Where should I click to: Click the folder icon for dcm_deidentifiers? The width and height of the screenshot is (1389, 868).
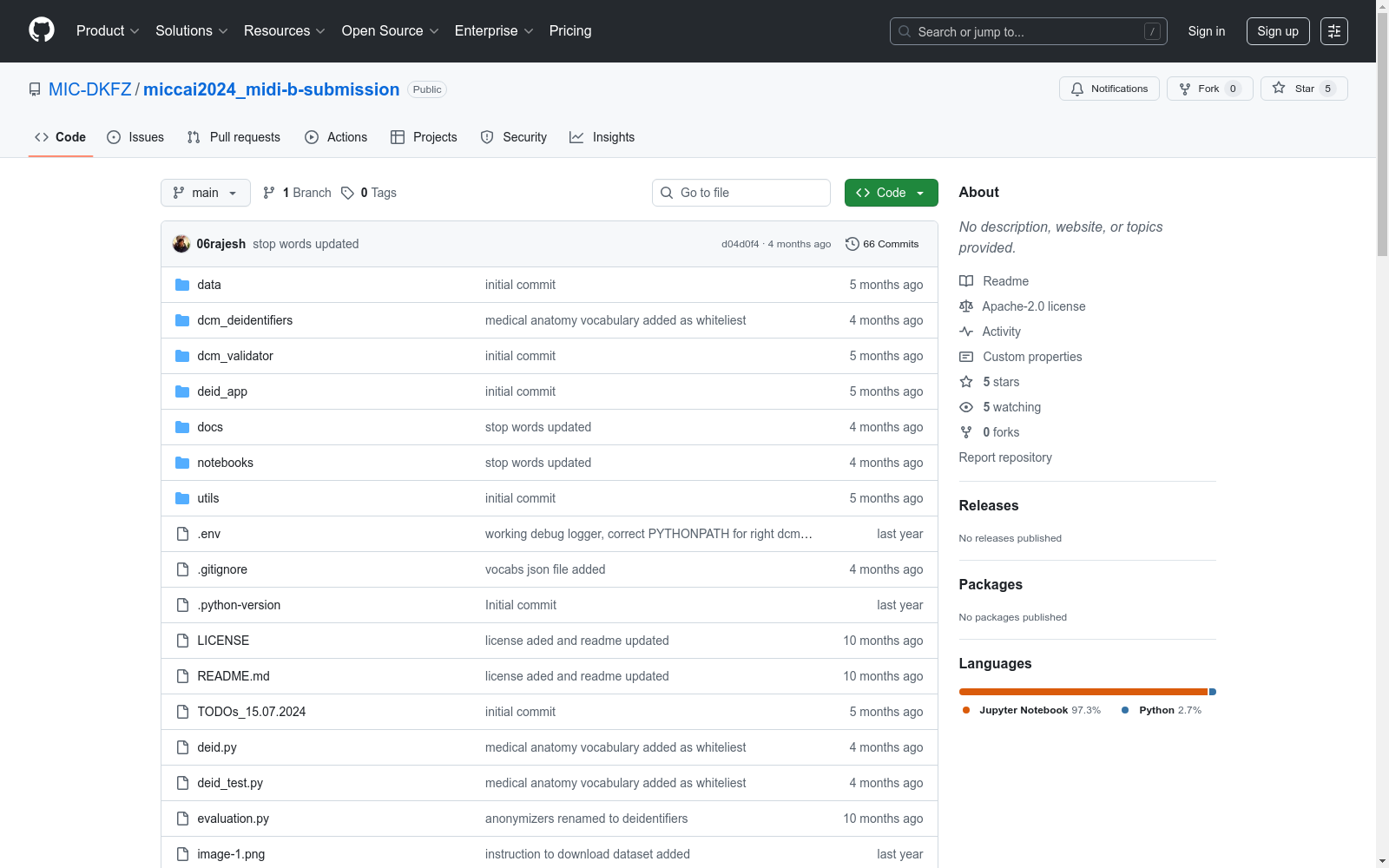pos(182,320)
